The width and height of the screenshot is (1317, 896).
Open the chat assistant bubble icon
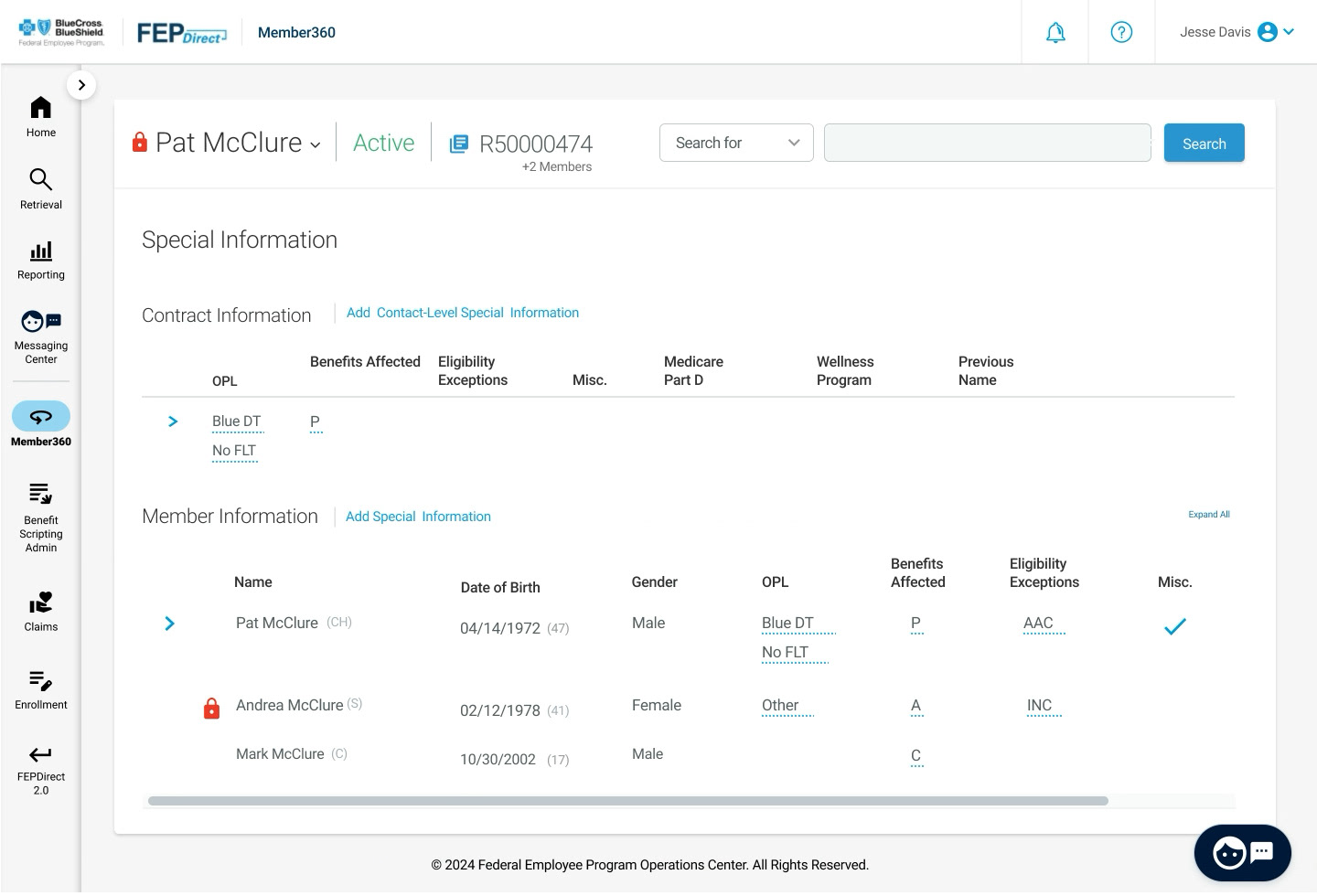[1242, 853]
